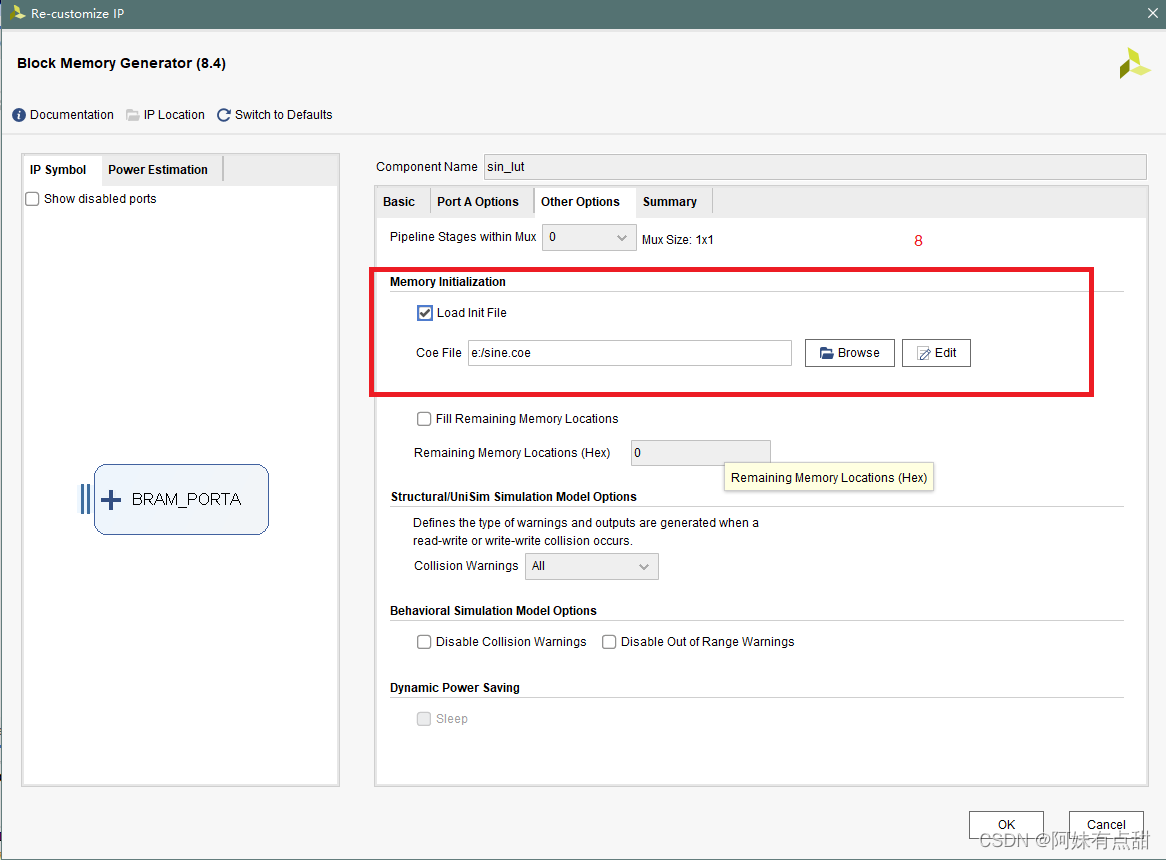Viewport: 1166px width, 860px height.
Task: Click the Component Name field
Action: pos(815,167)
